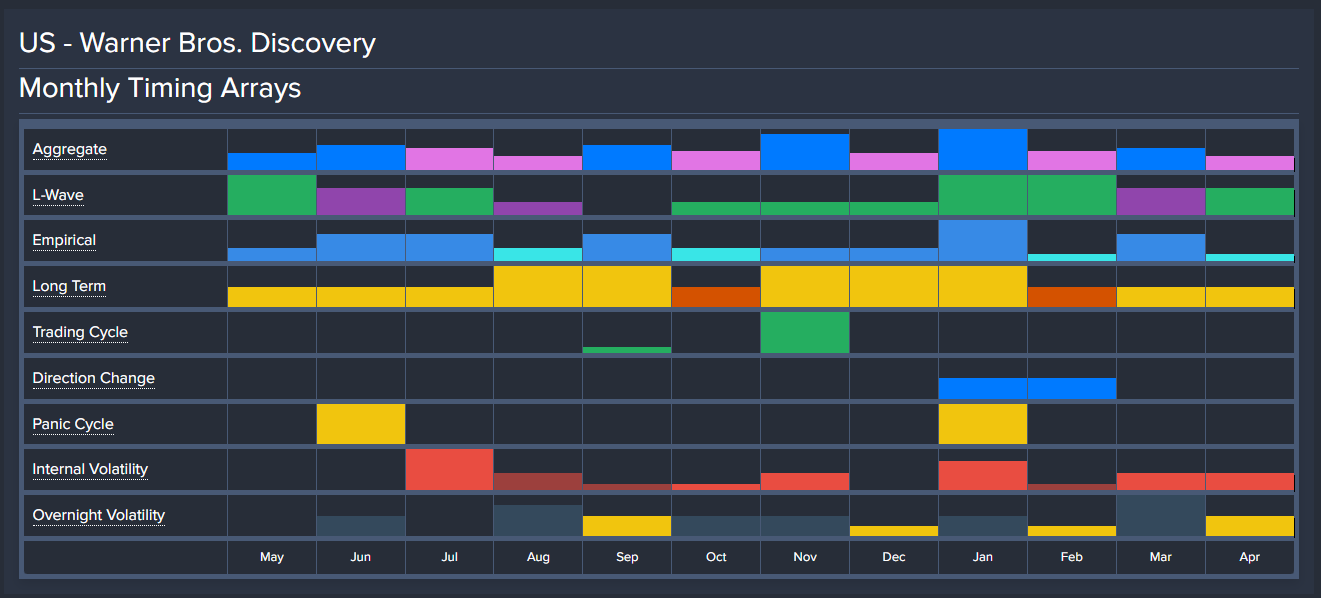Click the red Internal Volatility bar for July
1321x598 pixels.
tap(450, 470)
